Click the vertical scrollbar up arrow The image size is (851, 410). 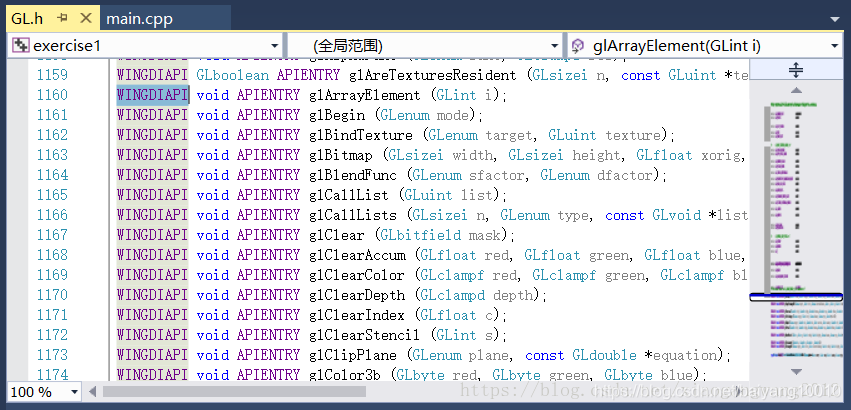click(796, 90)
